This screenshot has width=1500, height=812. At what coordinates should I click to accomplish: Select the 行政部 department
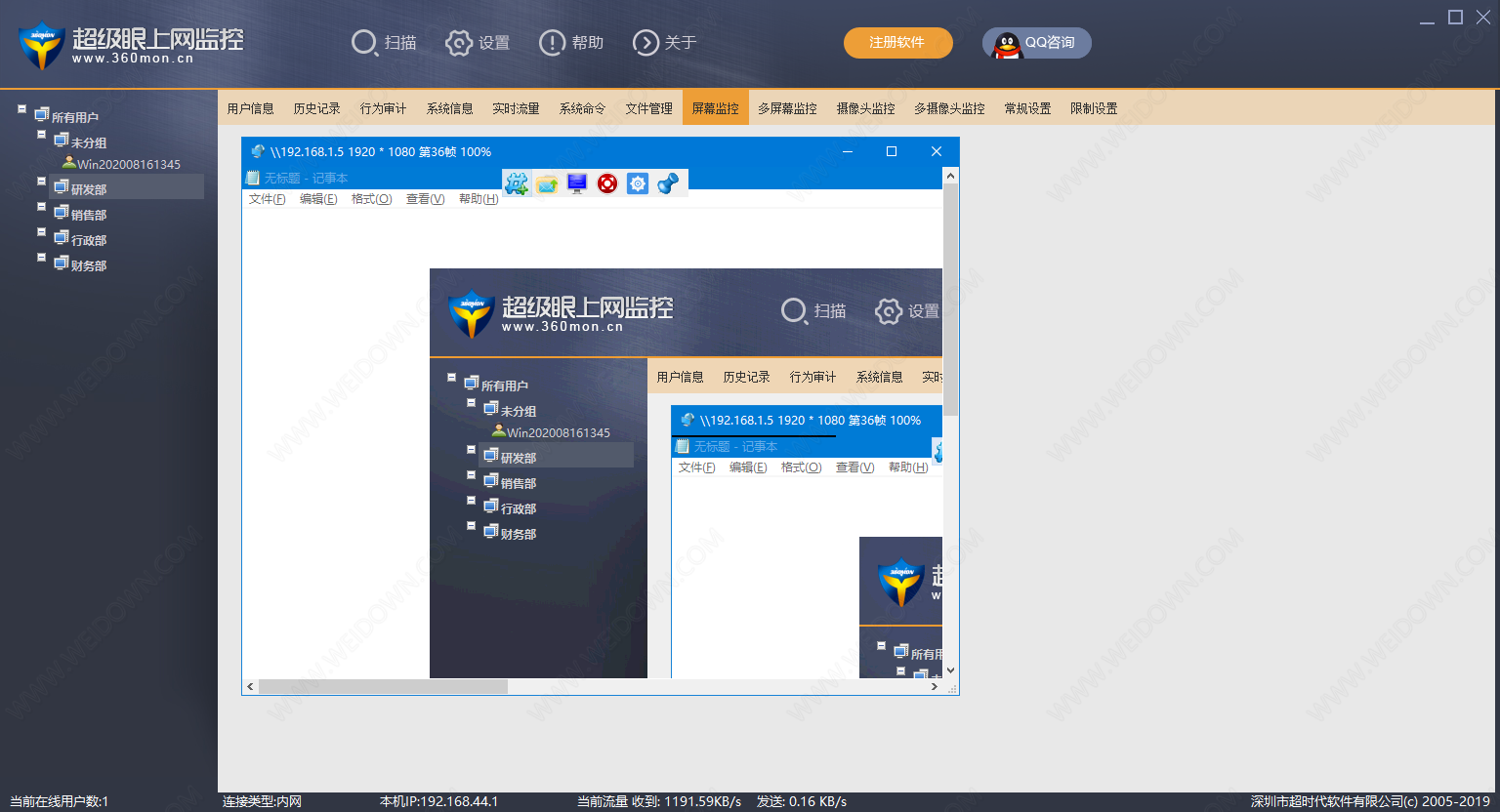click(x=89, y=240)
